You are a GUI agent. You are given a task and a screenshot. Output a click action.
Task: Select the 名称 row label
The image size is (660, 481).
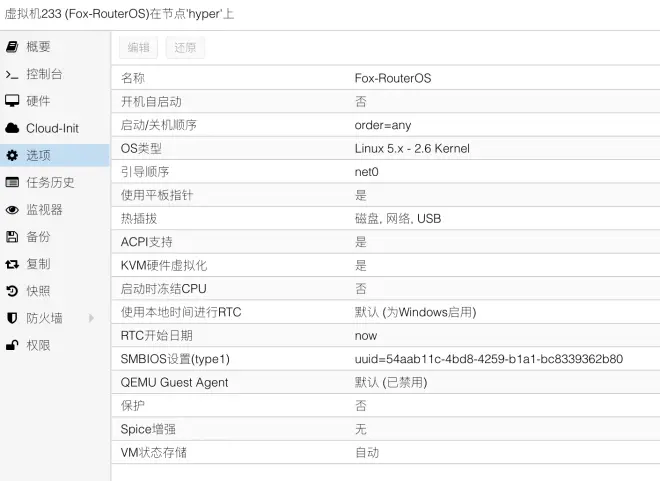tap(133, 78)
